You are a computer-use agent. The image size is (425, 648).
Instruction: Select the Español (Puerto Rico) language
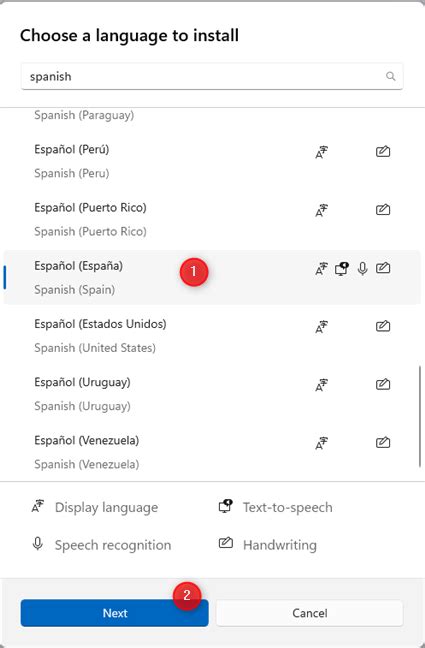click(212, 219)
